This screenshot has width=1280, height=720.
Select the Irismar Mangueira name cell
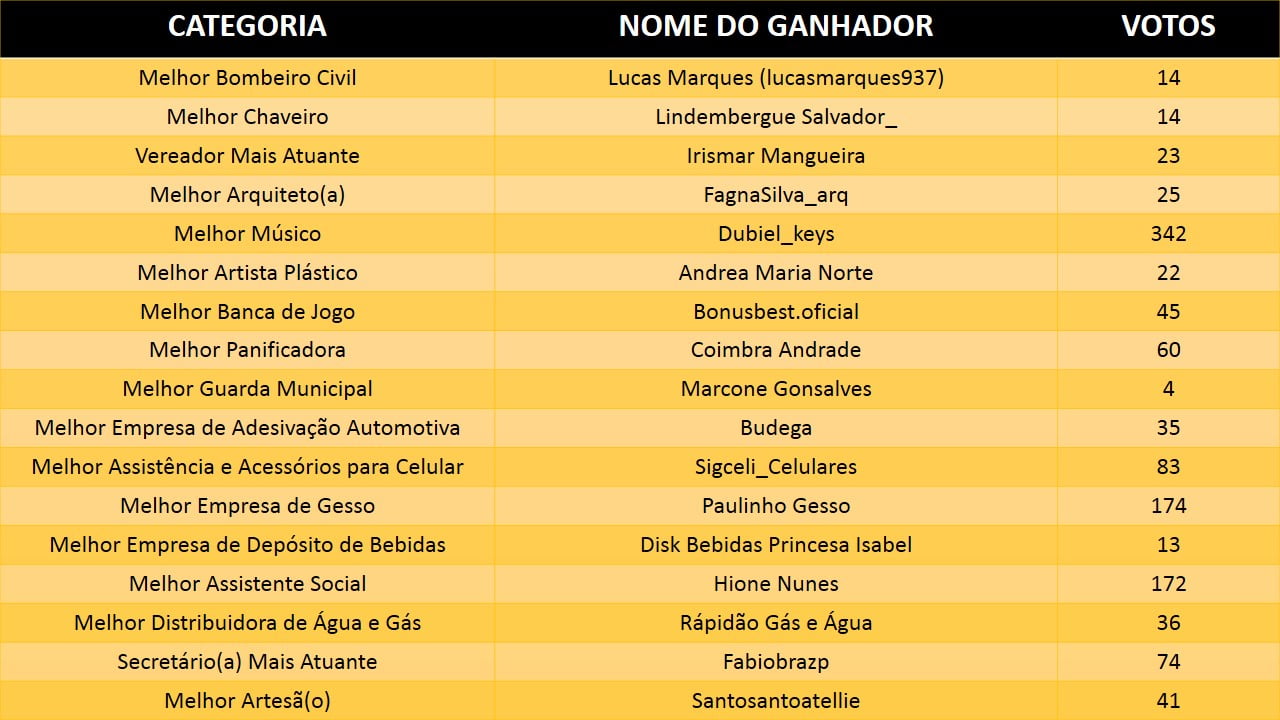coord(776,156)
